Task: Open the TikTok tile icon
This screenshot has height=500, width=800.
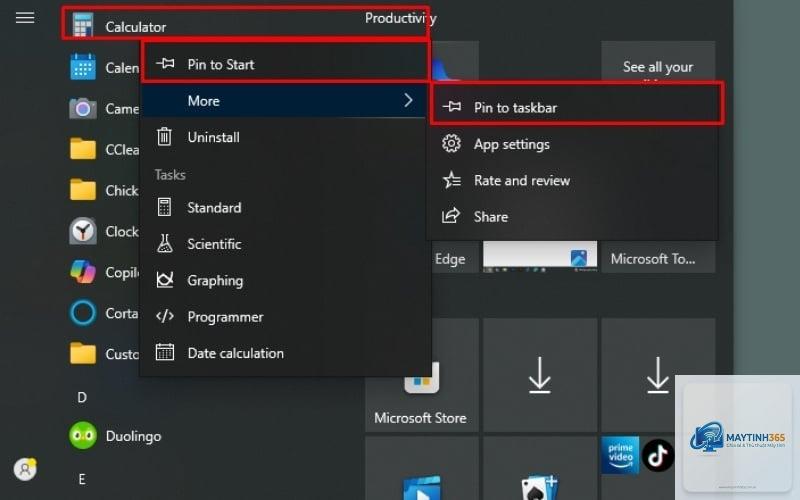Action: pos(658,455)
